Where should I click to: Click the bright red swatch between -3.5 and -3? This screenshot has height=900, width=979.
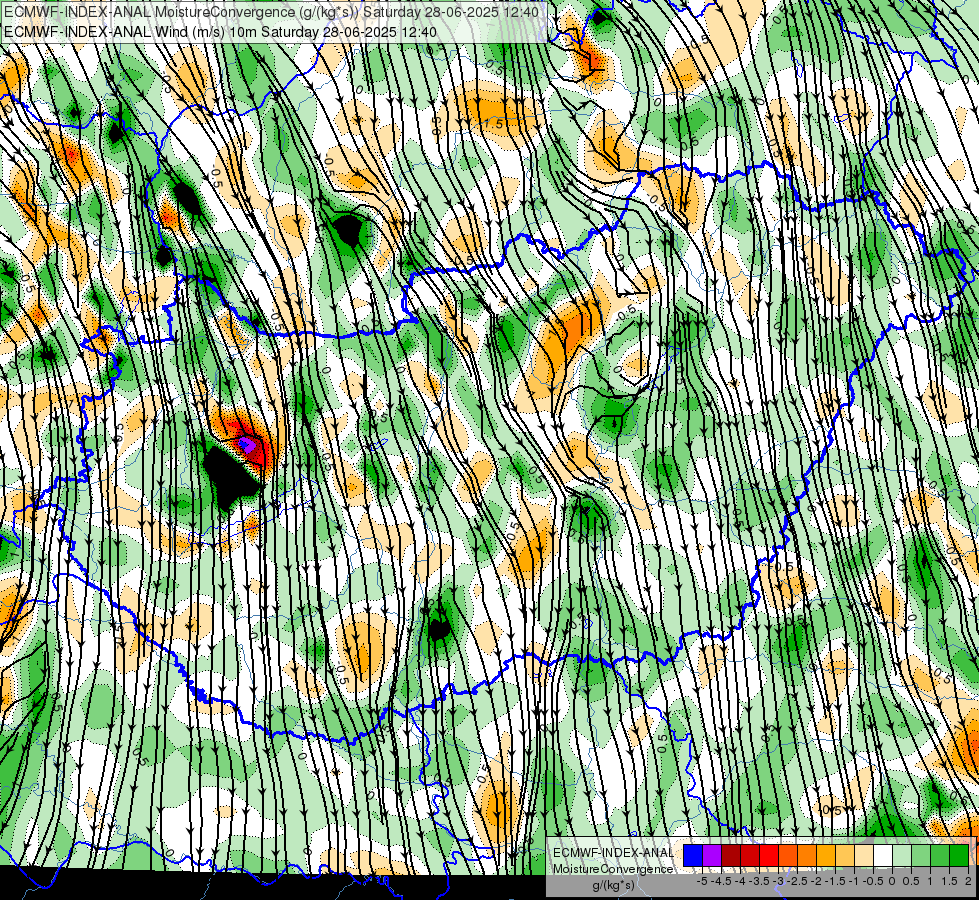pyautogui.click(x=769, y=855)
